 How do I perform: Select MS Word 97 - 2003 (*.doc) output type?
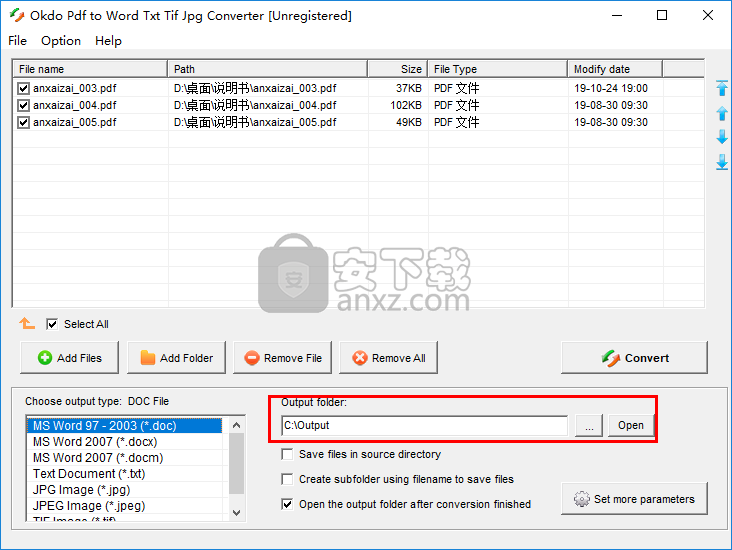(125, 426)
